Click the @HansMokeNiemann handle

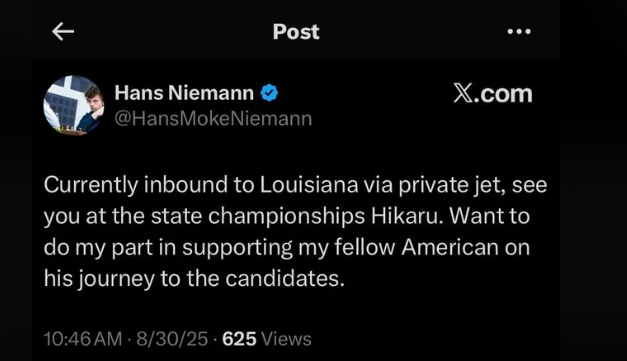[x=213, y=119]
